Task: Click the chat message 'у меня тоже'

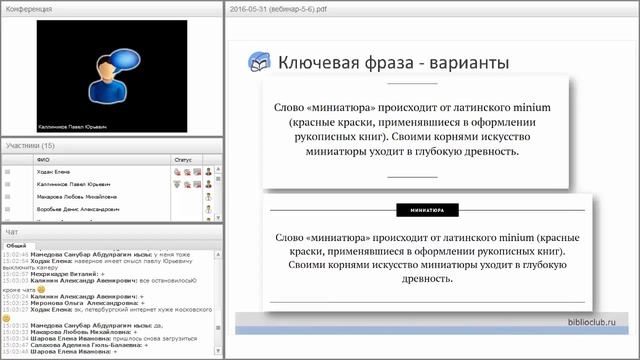Action: [172, 254]
